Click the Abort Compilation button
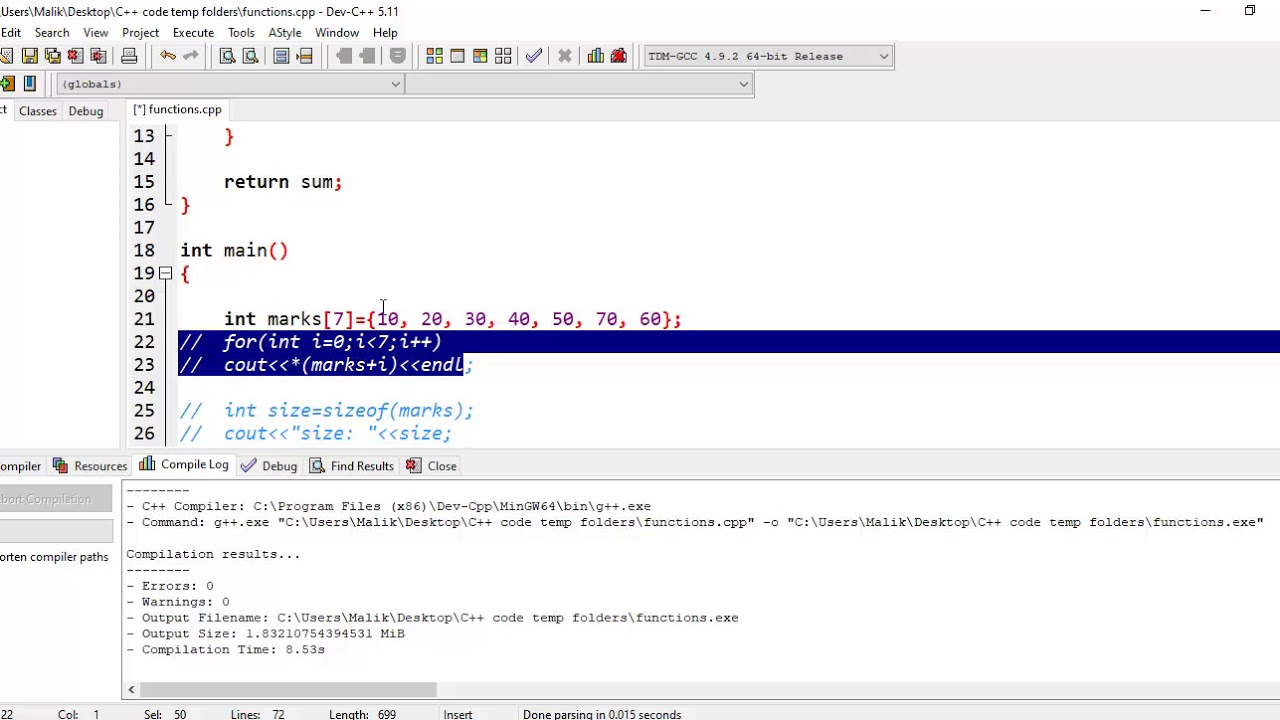The width and height of the screenshot is (1280, 720). click(56, 499)
